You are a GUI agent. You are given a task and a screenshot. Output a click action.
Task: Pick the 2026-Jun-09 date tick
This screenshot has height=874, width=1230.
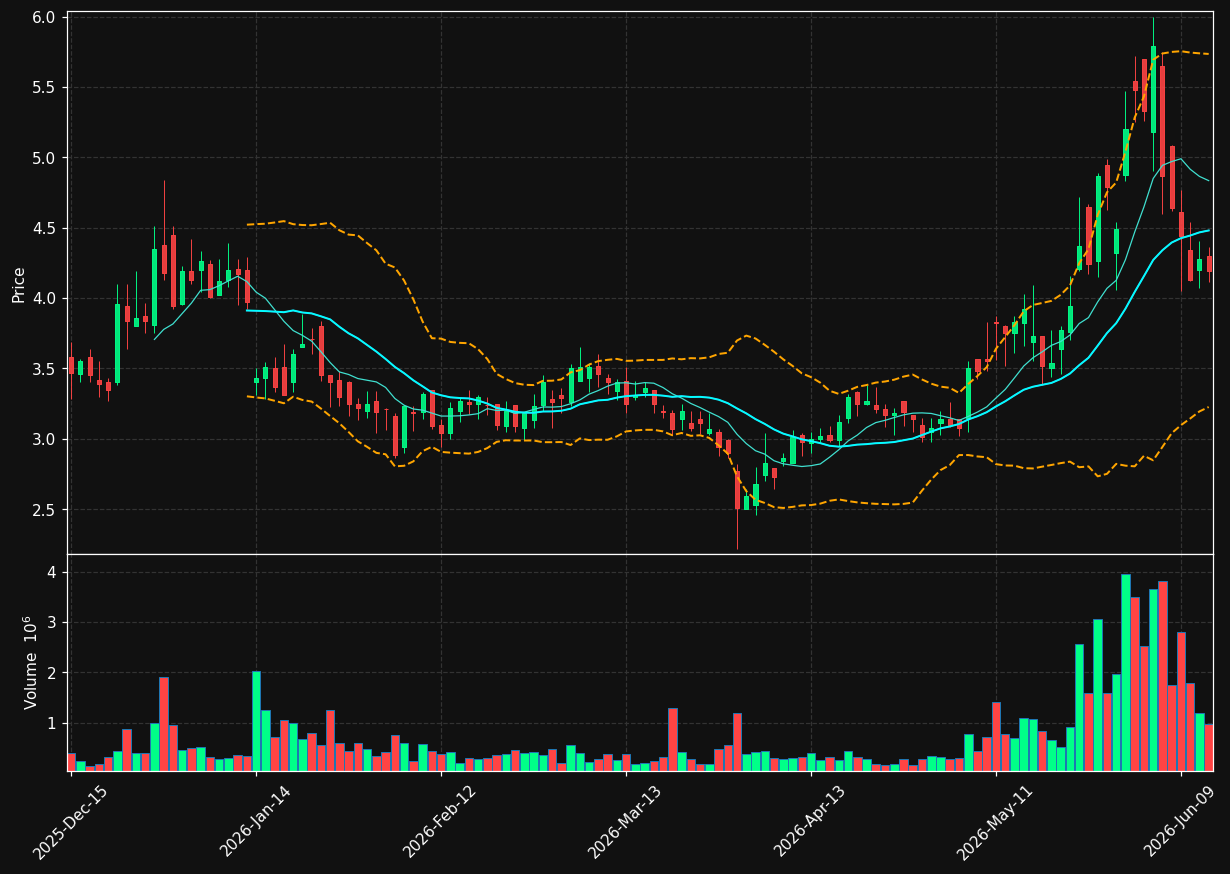tap(1181, 822)
